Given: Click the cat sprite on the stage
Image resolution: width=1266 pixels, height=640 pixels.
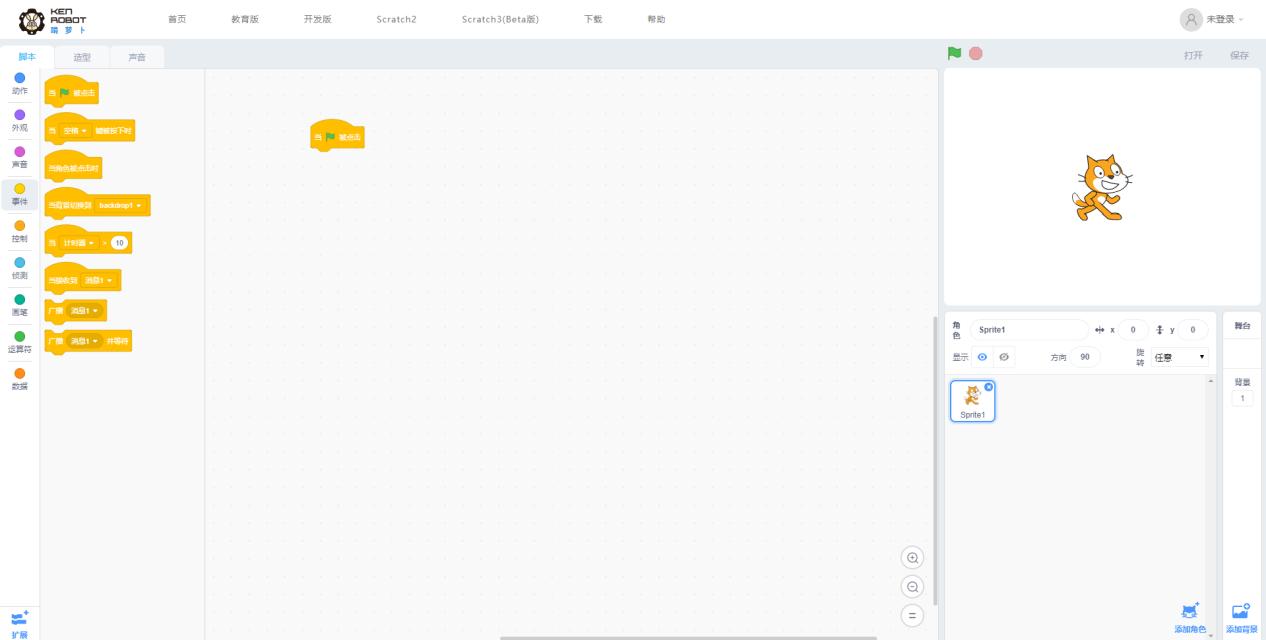Looking at the screenshot, I should point(1103,187).
